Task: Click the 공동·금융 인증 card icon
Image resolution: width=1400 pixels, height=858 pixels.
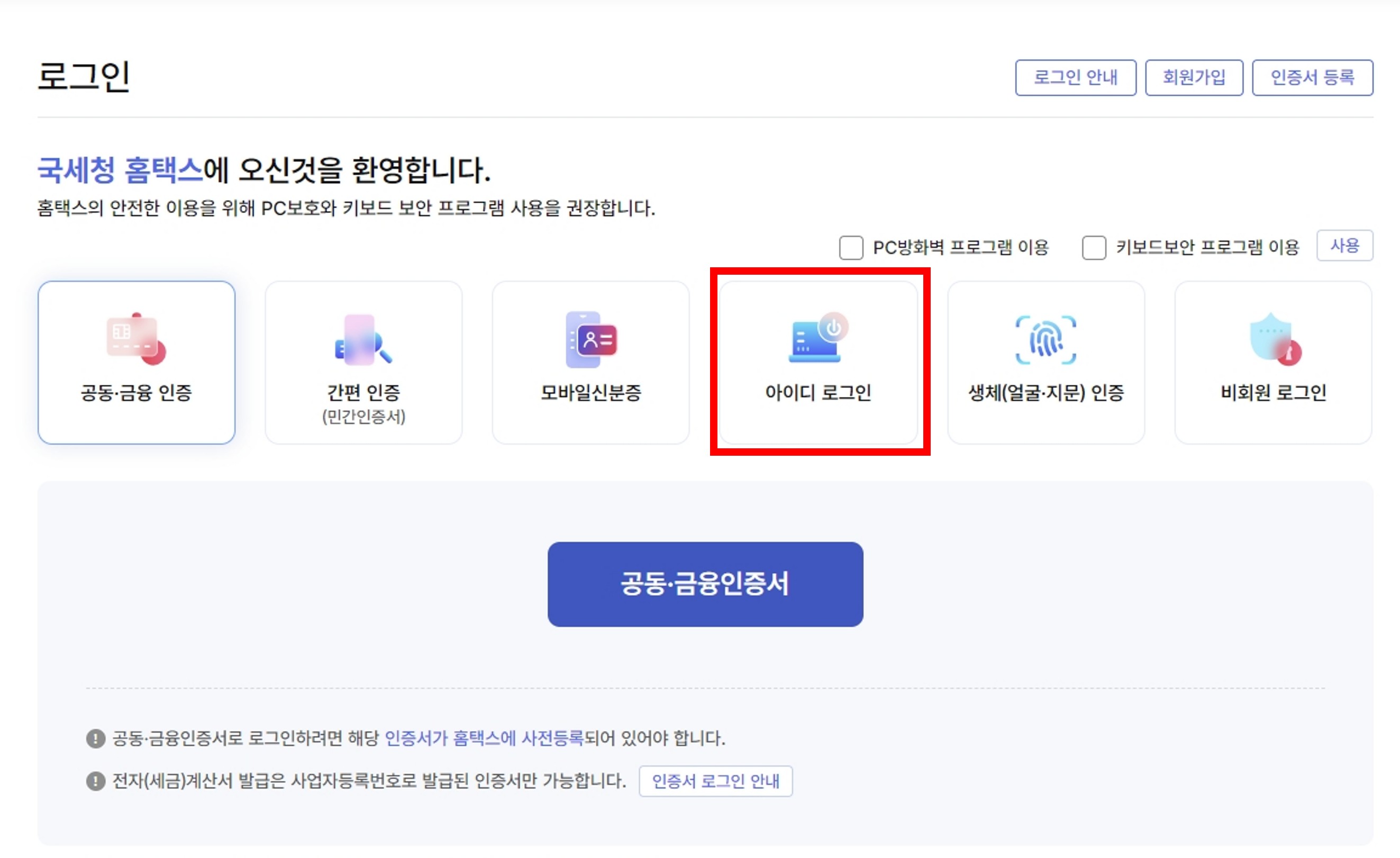Action: click(136, 339)
